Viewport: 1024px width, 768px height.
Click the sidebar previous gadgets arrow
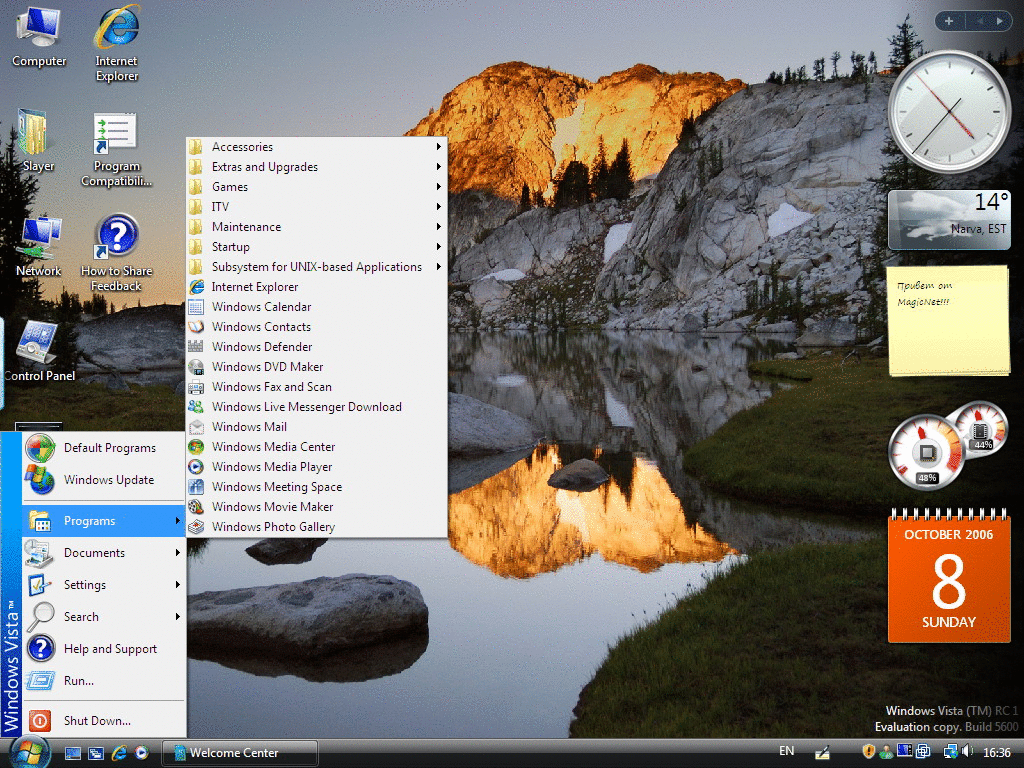click(980, 21)
